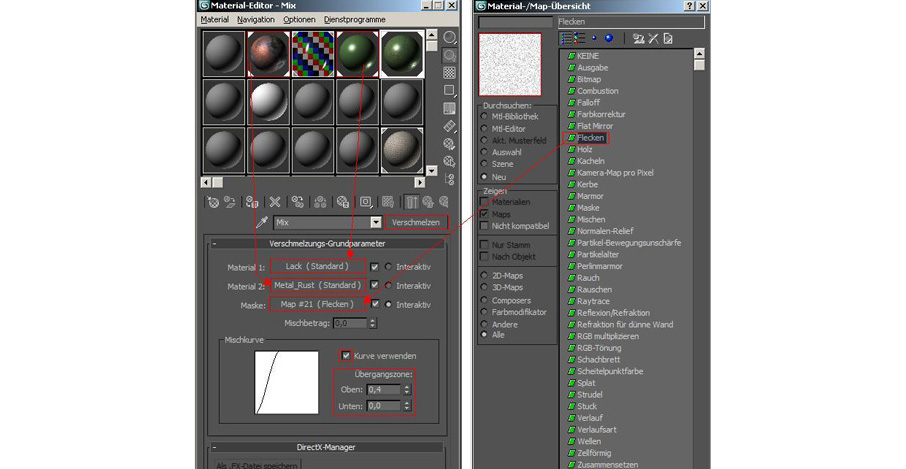
Task: Click the eyedropper pick material icon
Action: [x=263, y=222]
